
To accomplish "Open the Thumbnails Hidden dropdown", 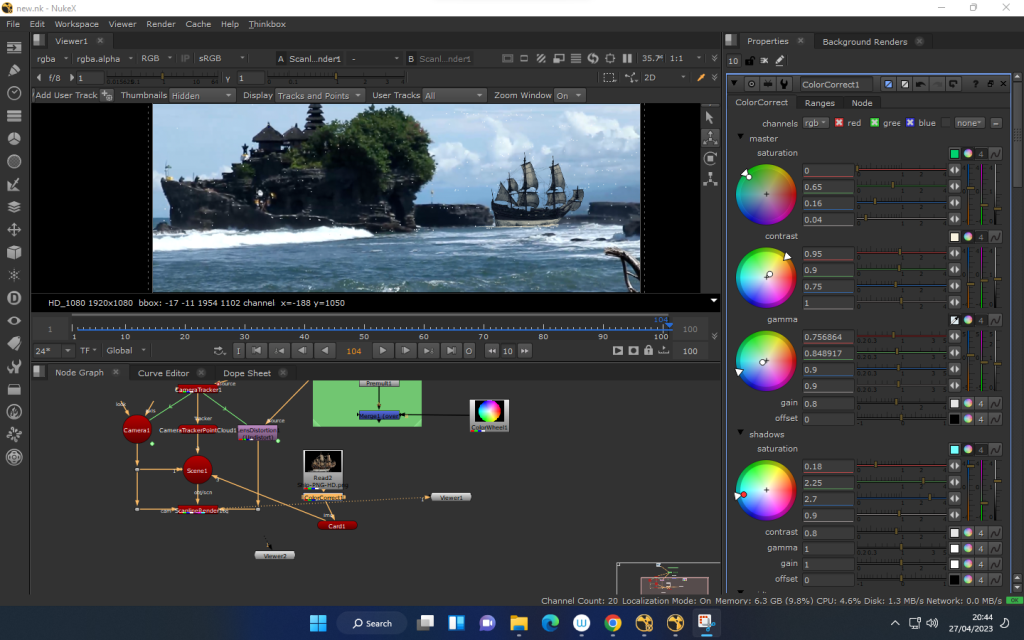I will pyautogui.click(x=201, y=95).
